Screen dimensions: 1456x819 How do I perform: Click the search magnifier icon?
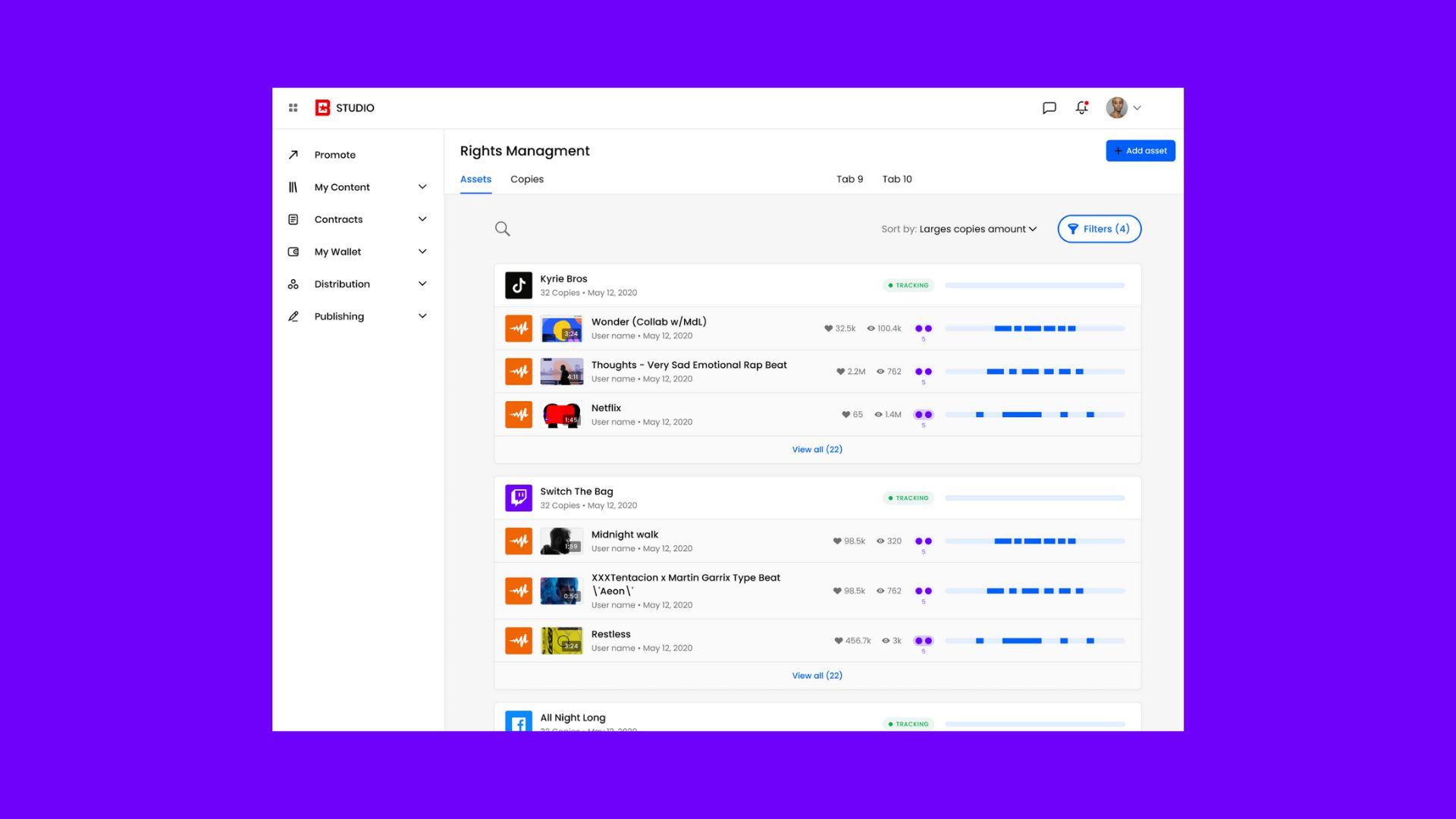tap(502, 229)
